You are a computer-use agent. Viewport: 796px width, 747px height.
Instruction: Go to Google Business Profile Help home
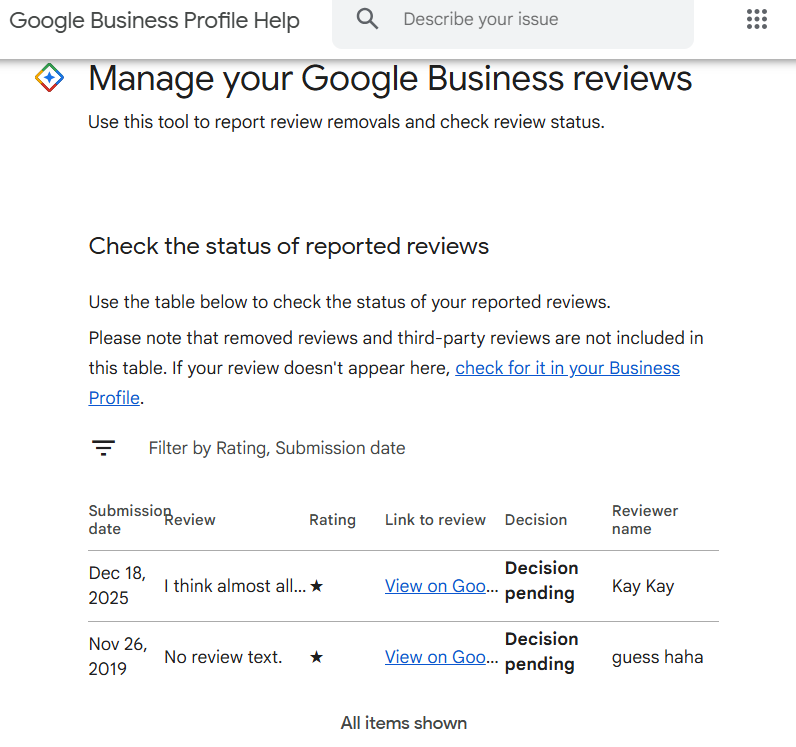tap(154, 21)
